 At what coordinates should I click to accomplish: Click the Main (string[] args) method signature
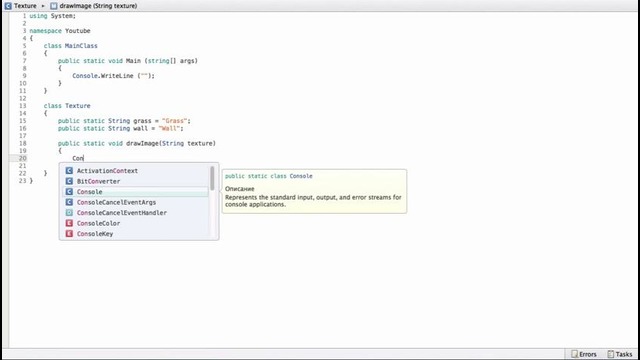128,61
